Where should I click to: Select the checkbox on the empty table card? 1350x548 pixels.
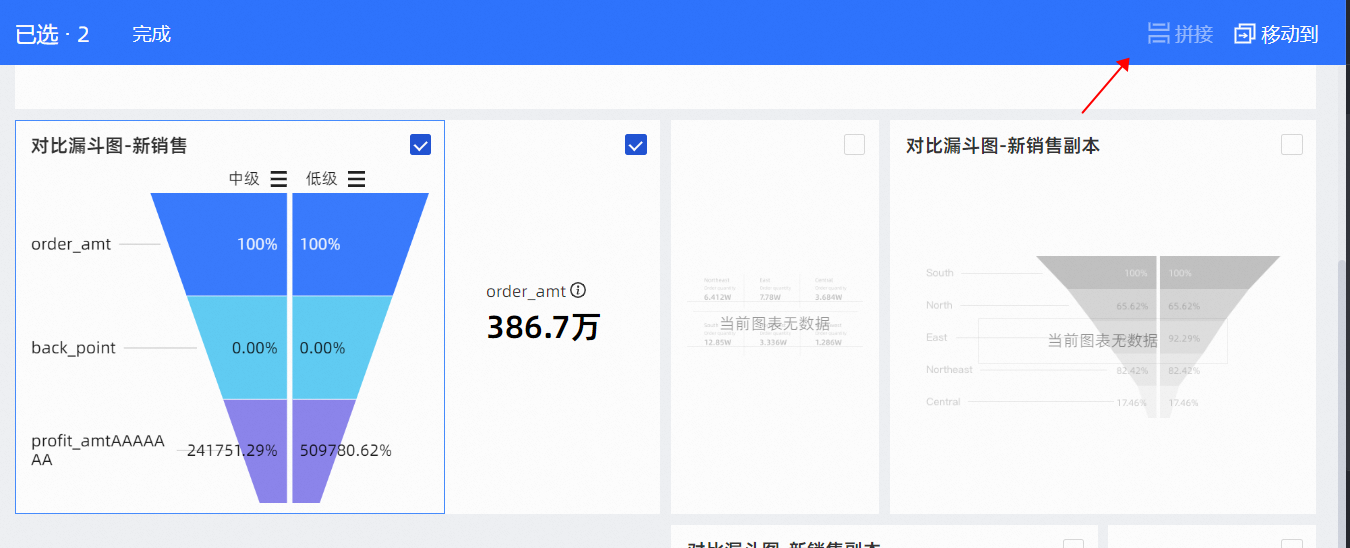point(854,145)
